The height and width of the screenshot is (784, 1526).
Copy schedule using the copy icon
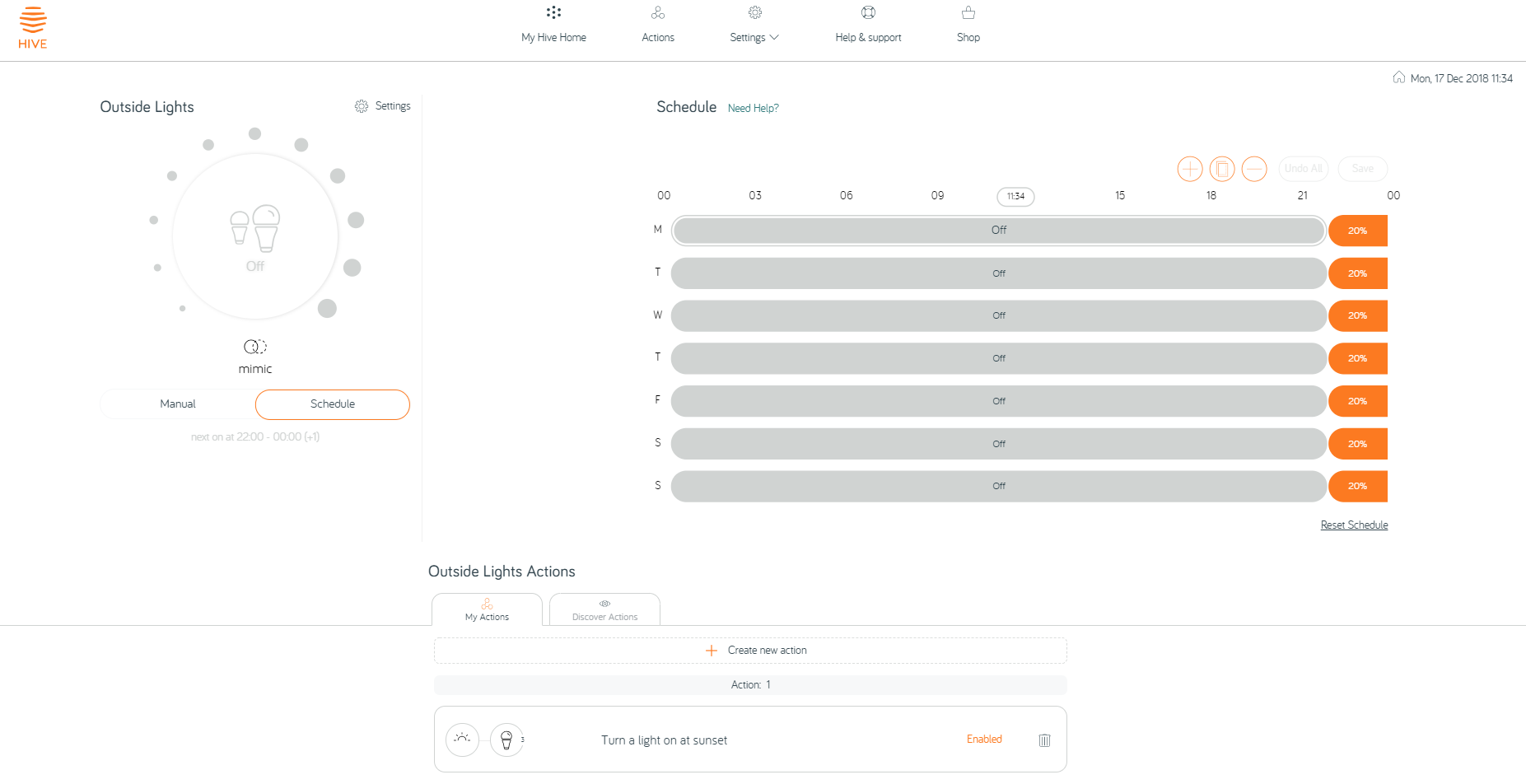pyautogui.click(x=1222, y=169)
